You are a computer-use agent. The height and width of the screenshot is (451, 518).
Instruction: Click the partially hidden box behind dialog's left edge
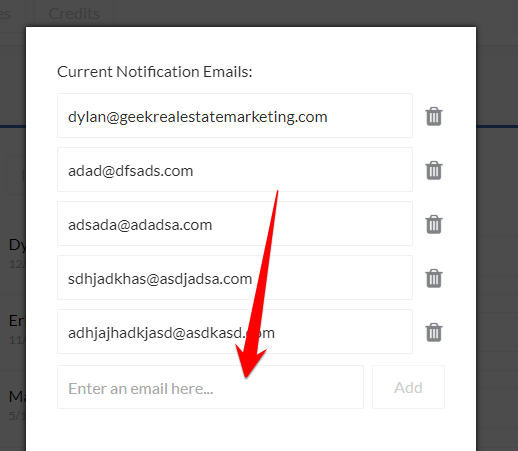(x=16, y=175)
